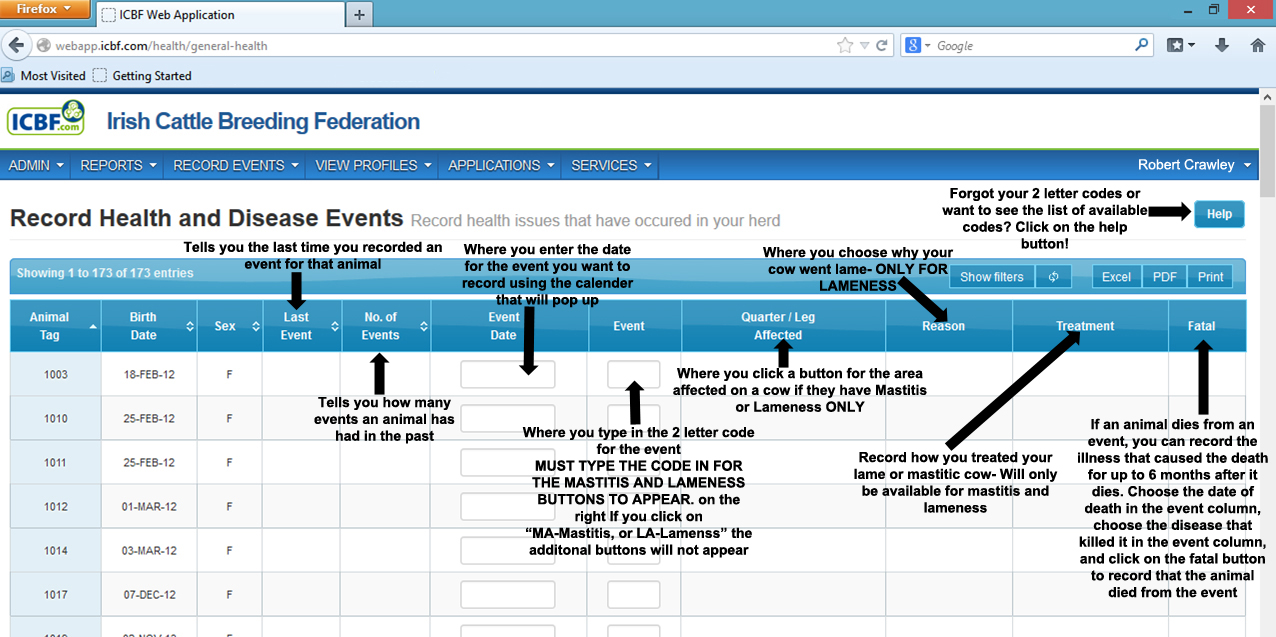Go to the Firefox home page

tap(1258, 46)
